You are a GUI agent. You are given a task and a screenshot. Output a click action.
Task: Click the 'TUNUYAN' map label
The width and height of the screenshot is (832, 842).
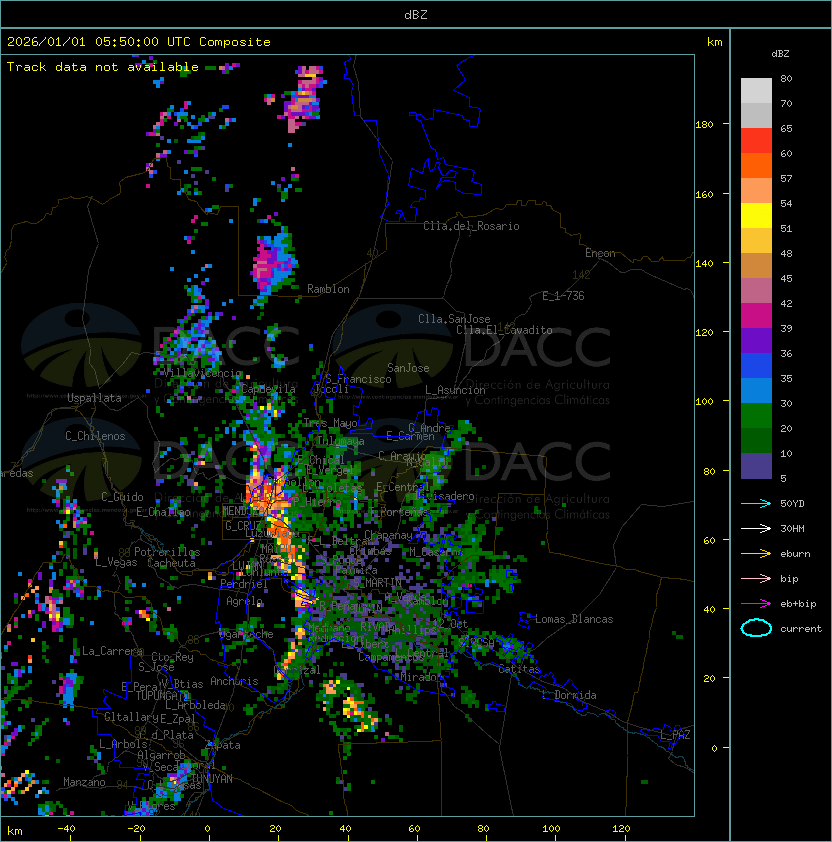click(212, 779)
